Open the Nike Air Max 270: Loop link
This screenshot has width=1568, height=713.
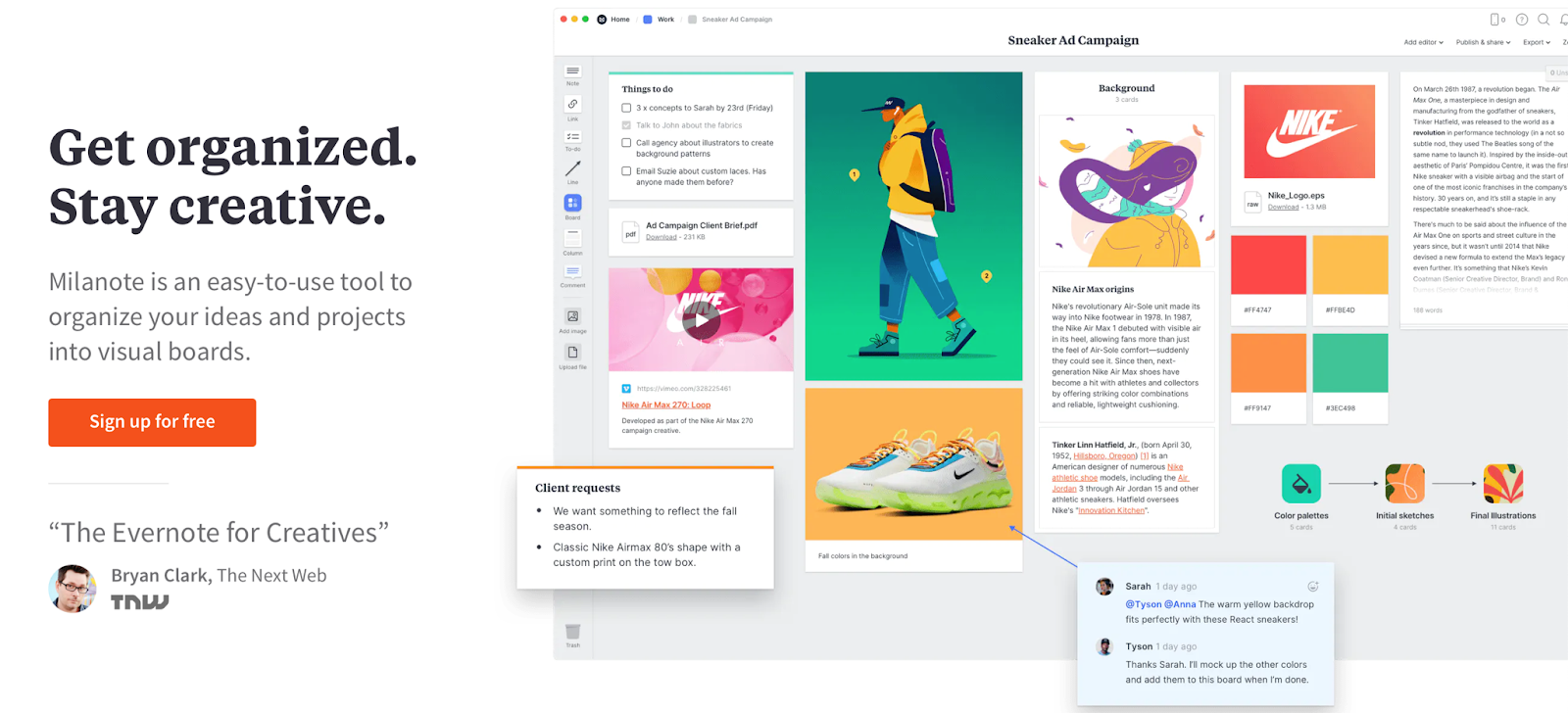pyautogui.click(x=666, y=404)
